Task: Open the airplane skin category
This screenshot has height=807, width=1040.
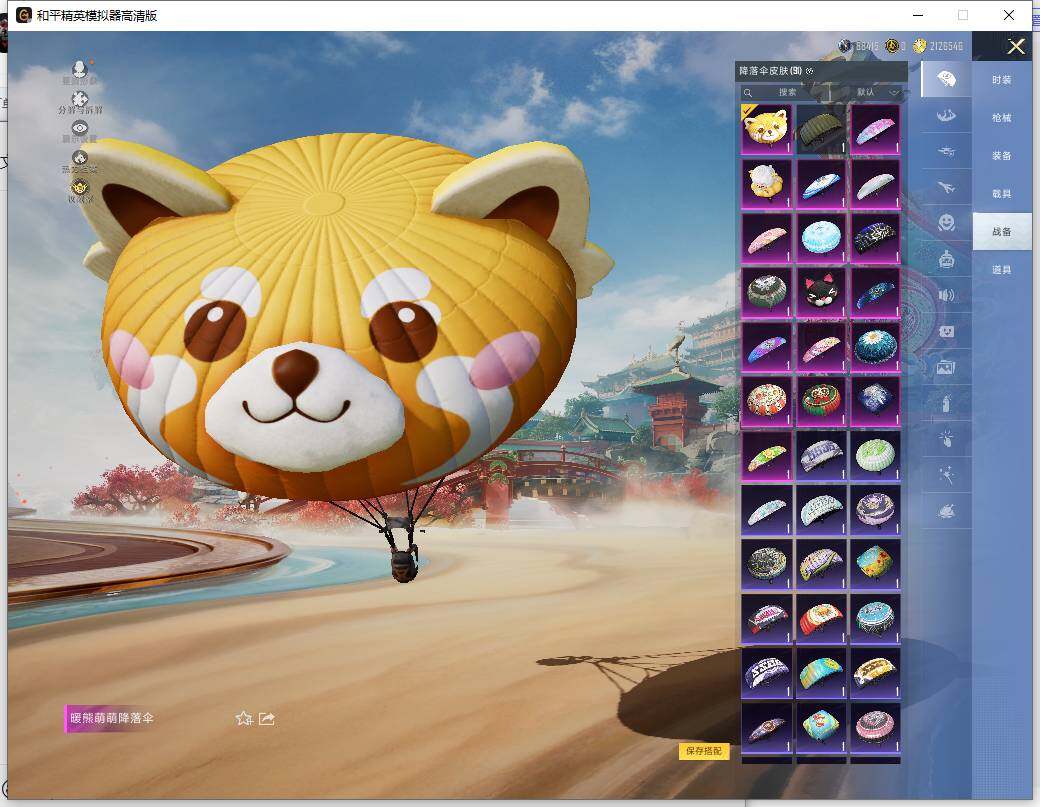Action: click(945, 186)
